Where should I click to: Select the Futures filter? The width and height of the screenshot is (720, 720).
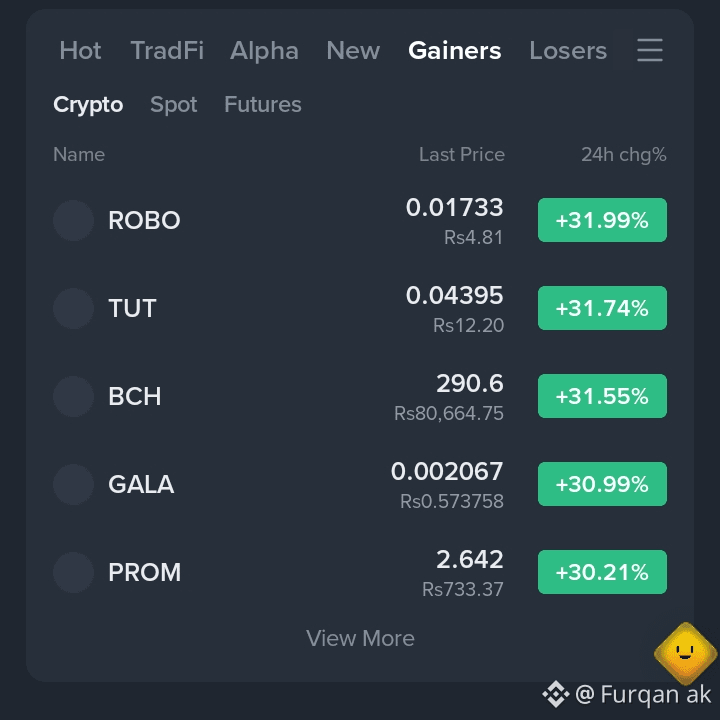[263, 104]
